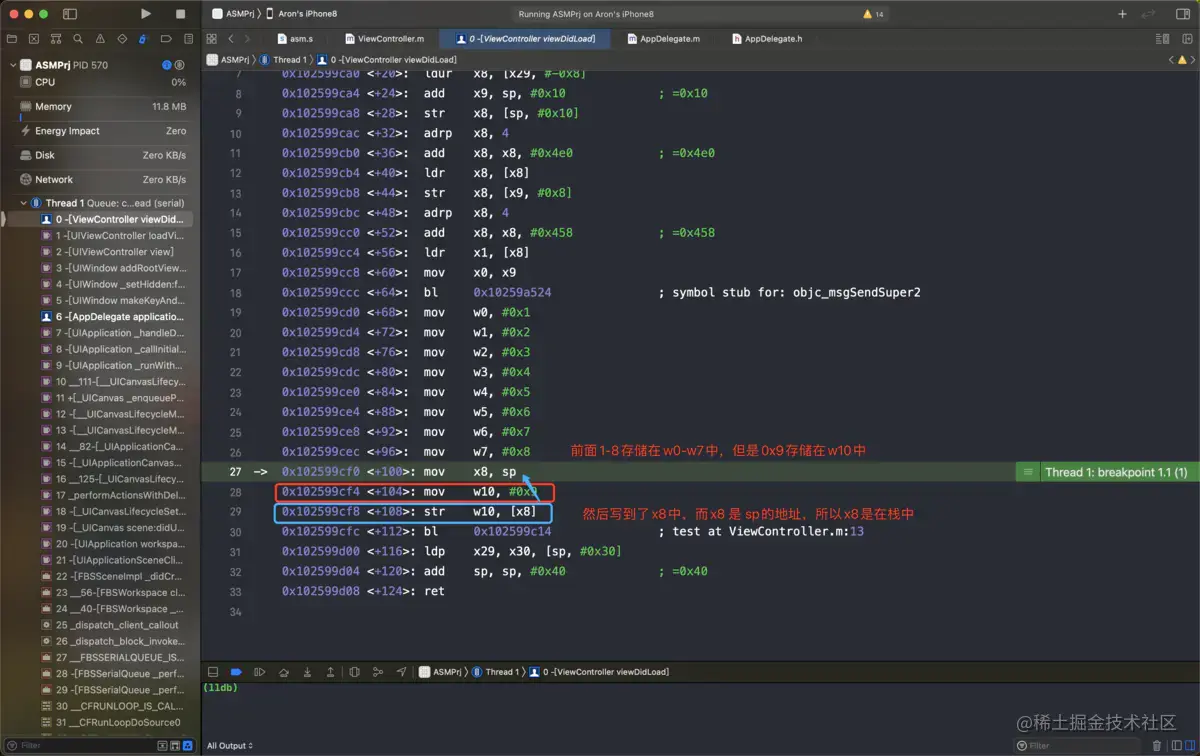Click the Step out debug icon
Image resolution: width=1200 pixels, height=756 pixels.
pos(330,672)
